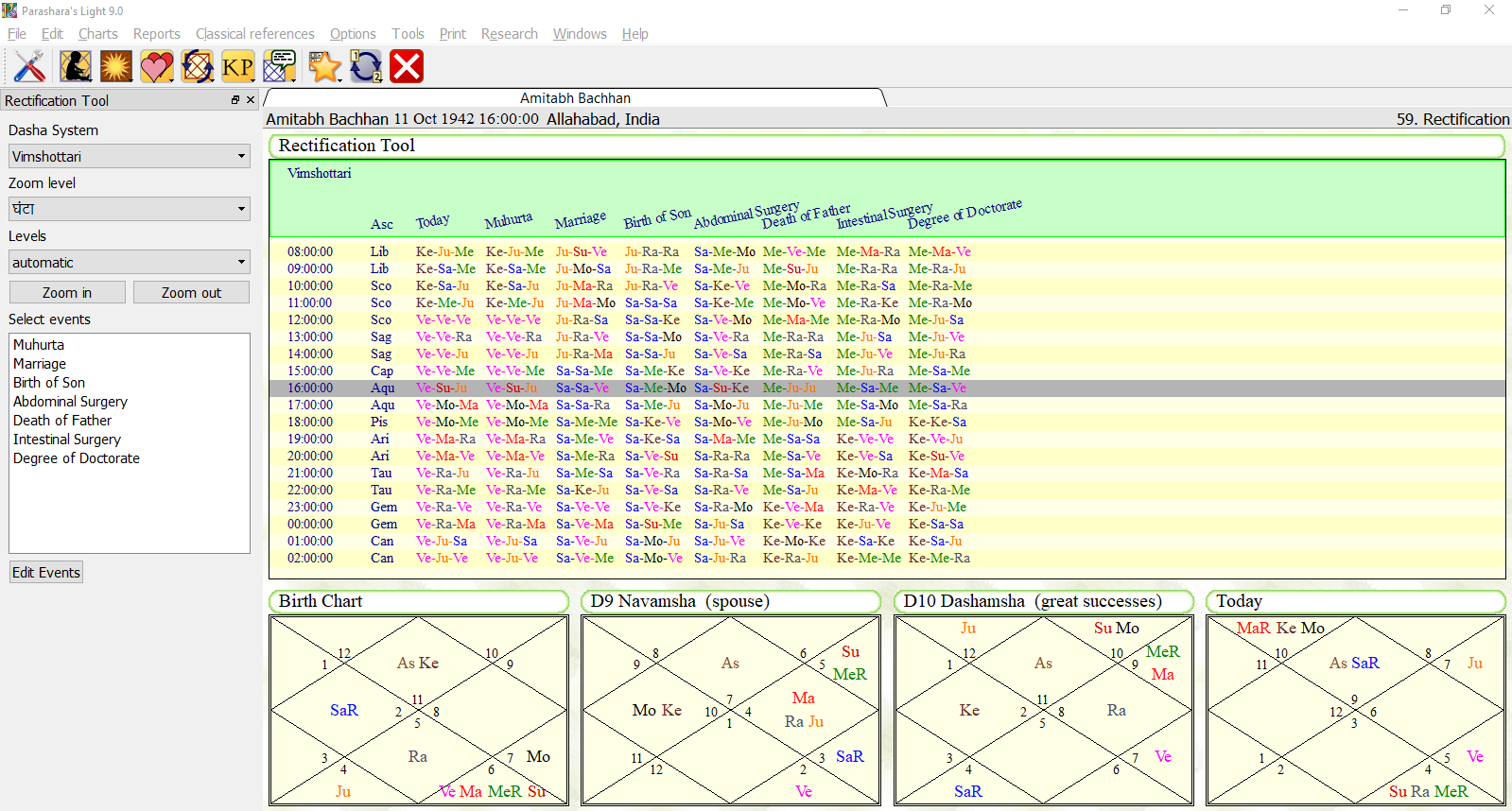1512x811 pixels.
Task: Click the highlighted 16:00:00 time row
Action: click(x=887, y=388)
